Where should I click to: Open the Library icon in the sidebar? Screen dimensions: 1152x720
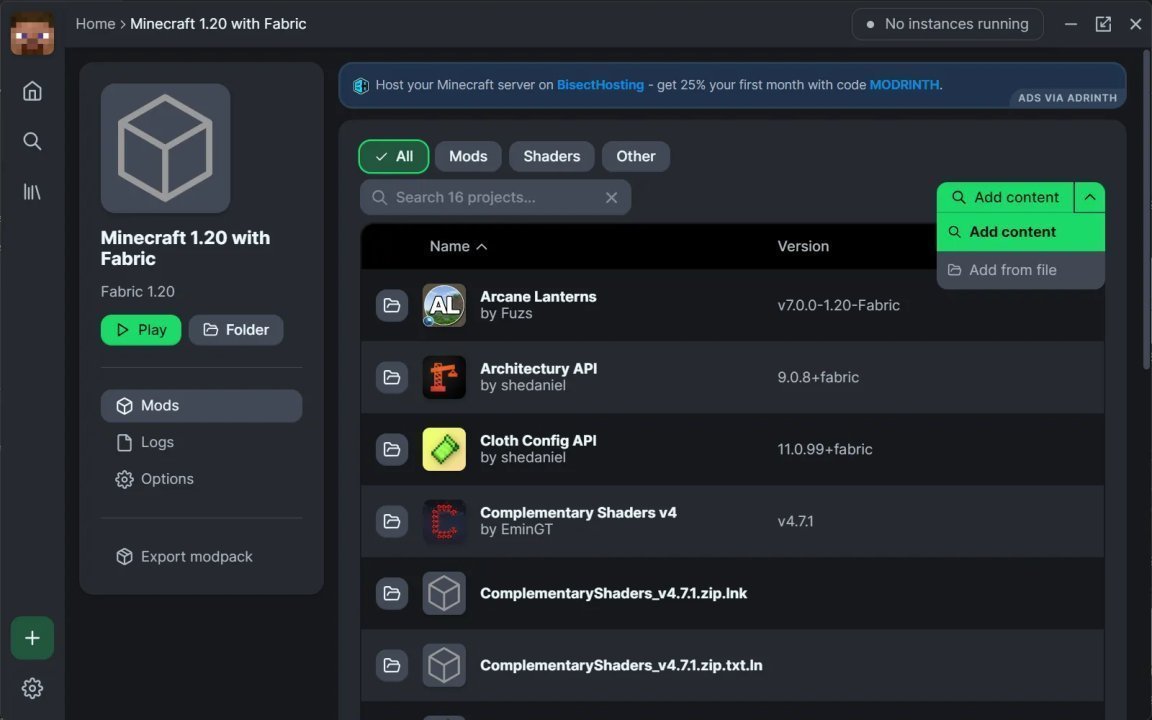(32, 190)
